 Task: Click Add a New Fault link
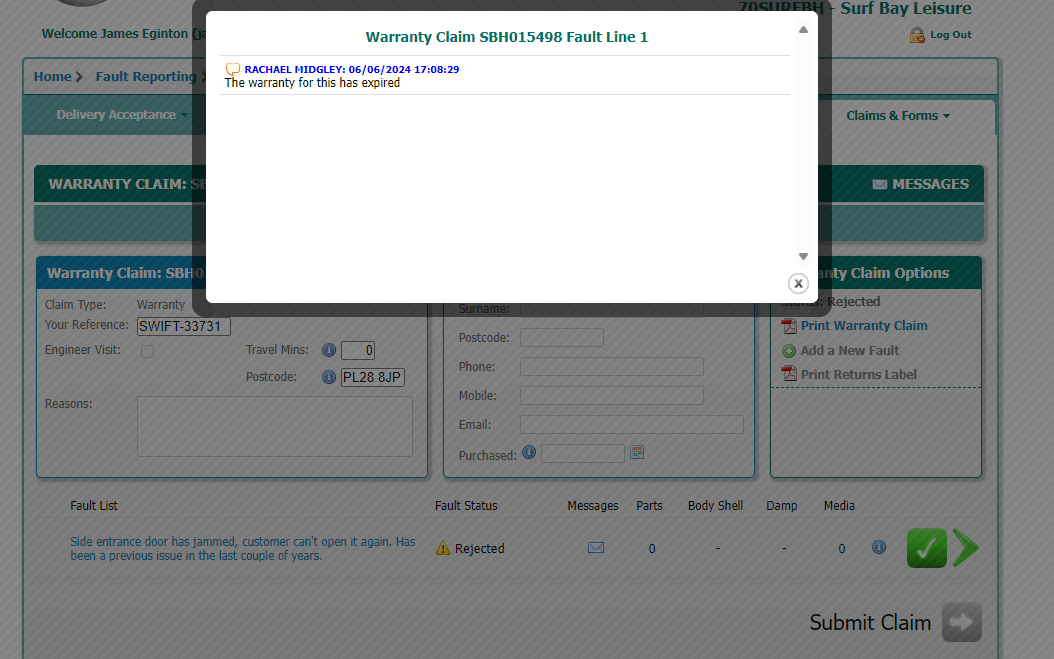[x=850, y=350]
